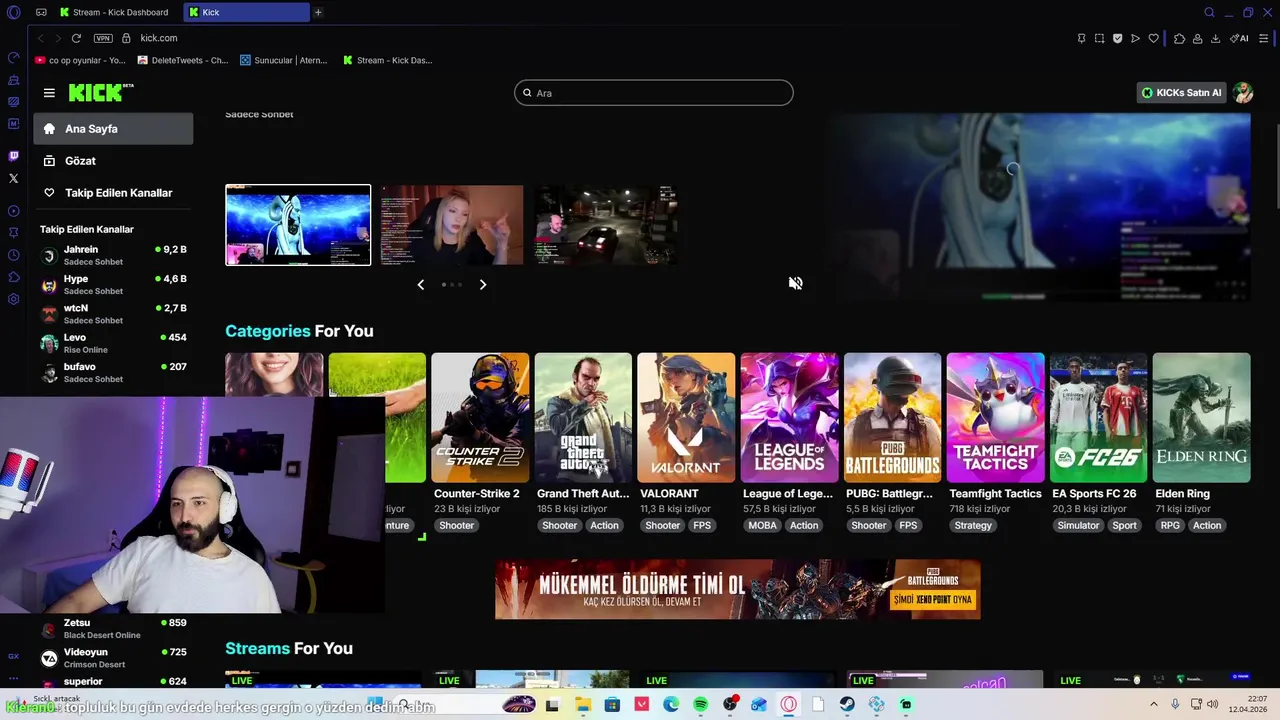The width and height of the screenshot is (1280, 720).
Task: Open a new browser tab
Action: click(x=318, y=12)
